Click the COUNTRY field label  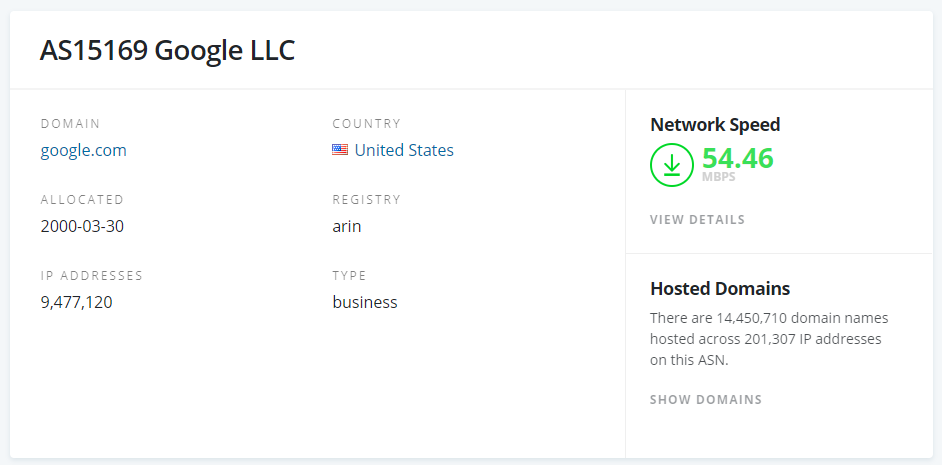(x=367, y=124)
